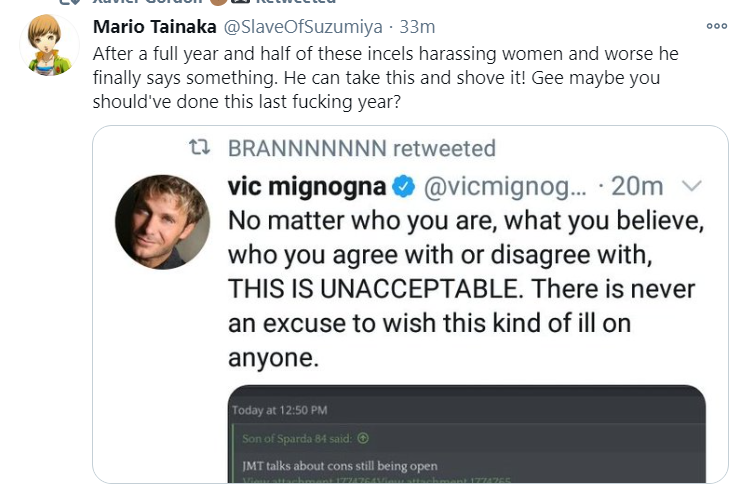Click the 'Today at 12:50 PM' header
Screen dimensions: 744x493
279,410
